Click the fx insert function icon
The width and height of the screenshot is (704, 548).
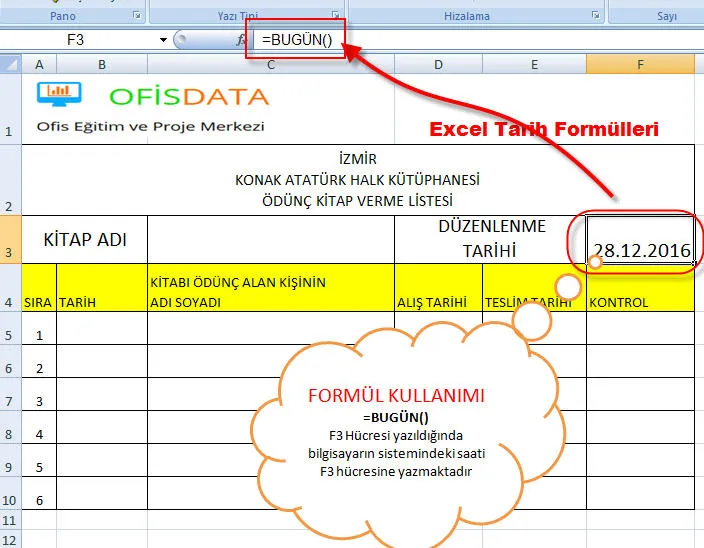click(240, 40)
